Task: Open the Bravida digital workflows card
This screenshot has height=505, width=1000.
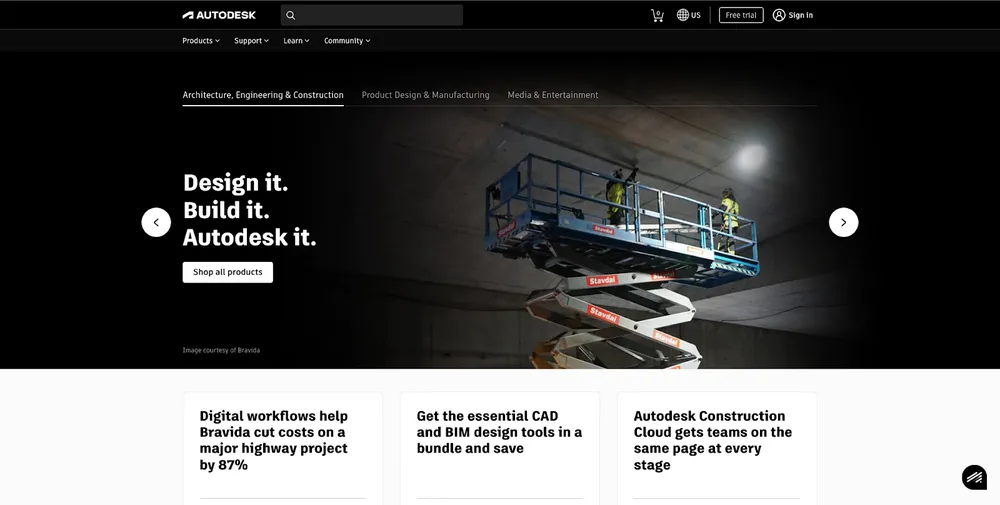Action: tap(282, 440)
